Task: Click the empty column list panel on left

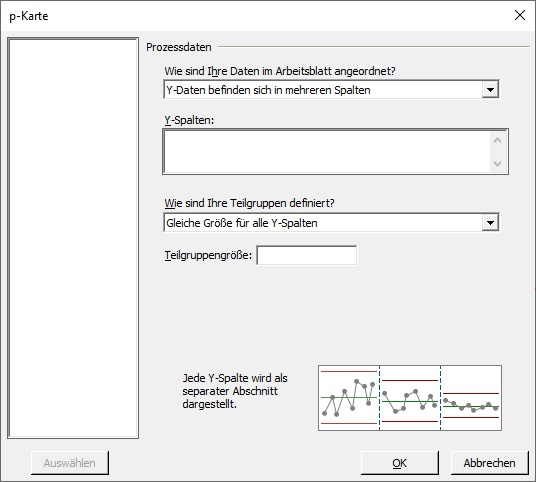Action: (x=73, y=238)
